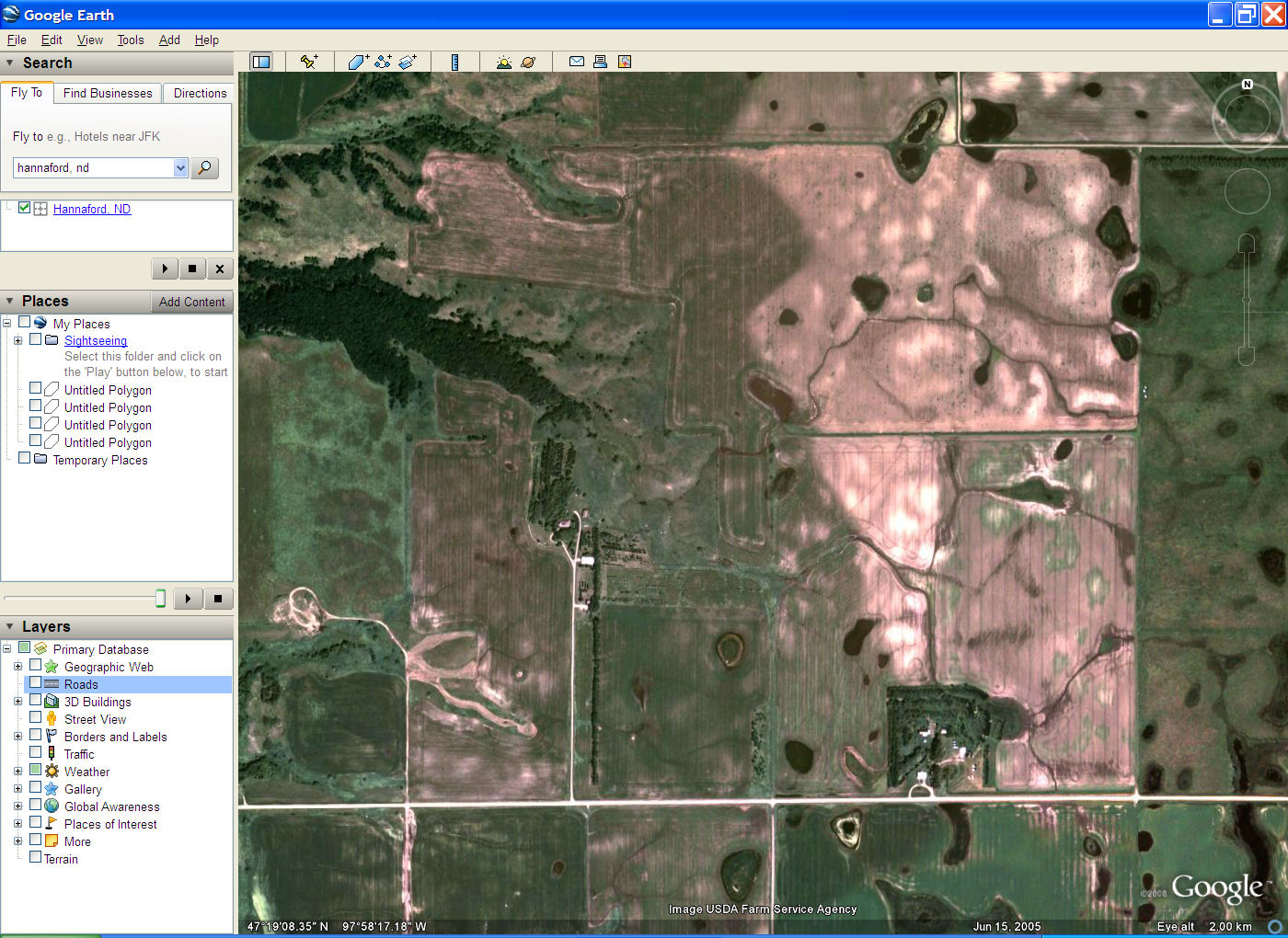Open the View menu
1288x938 pixels.
(x=90, y=40)
